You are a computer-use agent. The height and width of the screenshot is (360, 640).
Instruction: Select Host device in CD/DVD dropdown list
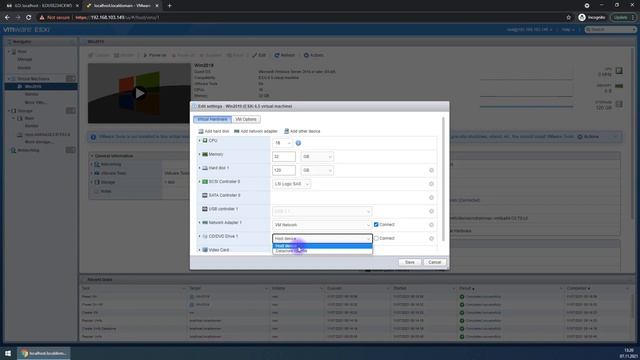[x=322, y=246]
